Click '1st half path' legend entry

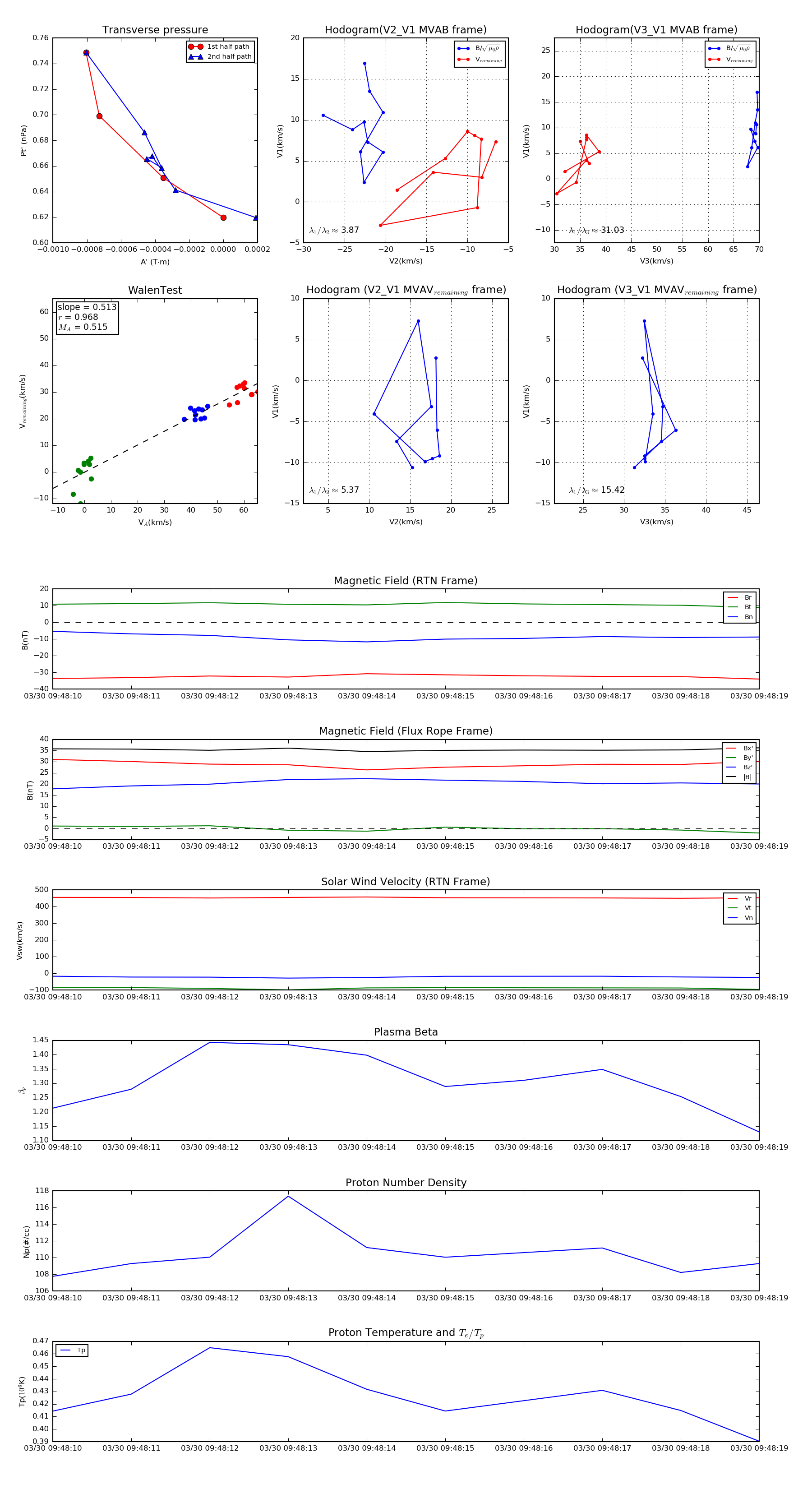click(x=220, y=46)
